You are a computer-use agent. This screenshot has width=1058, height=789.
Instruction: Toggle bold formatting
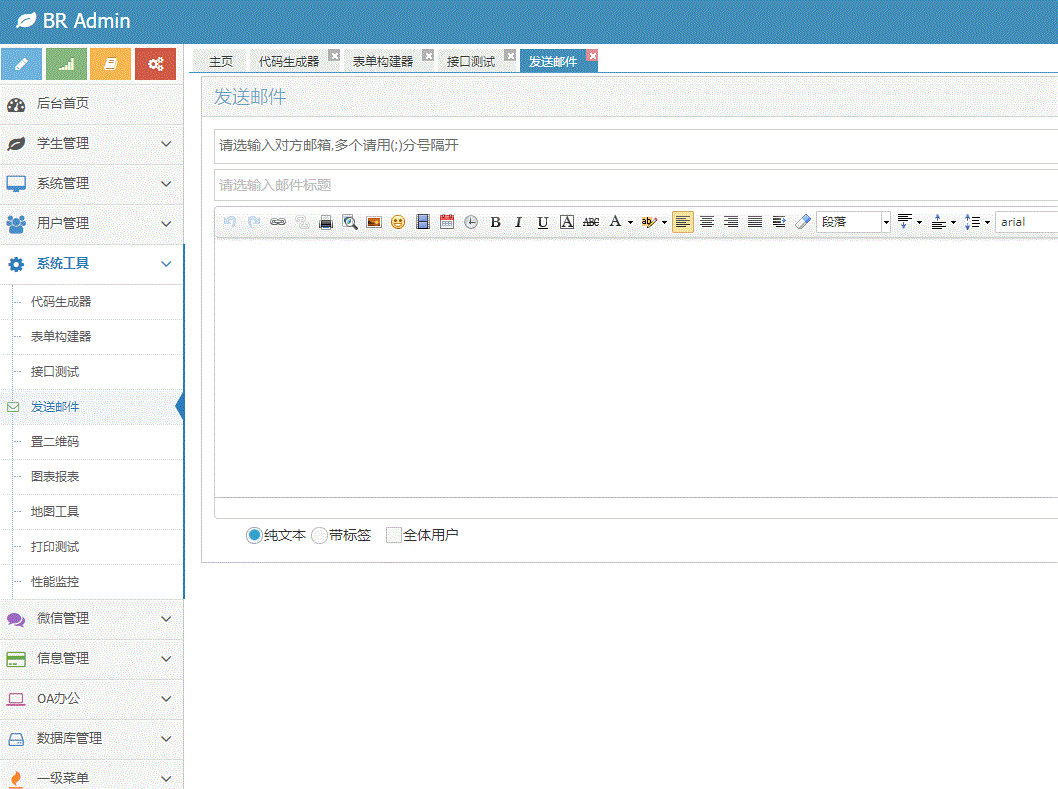point(495,222)
